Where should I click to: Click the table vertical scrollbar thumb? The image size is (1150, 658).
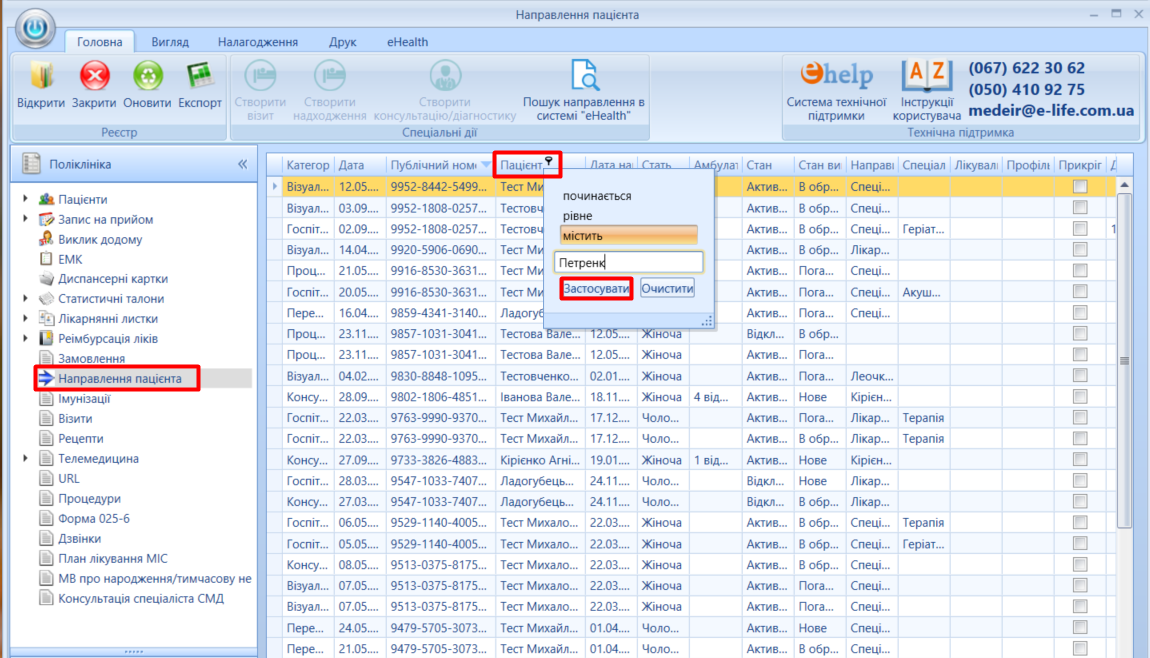(1124, 359)
